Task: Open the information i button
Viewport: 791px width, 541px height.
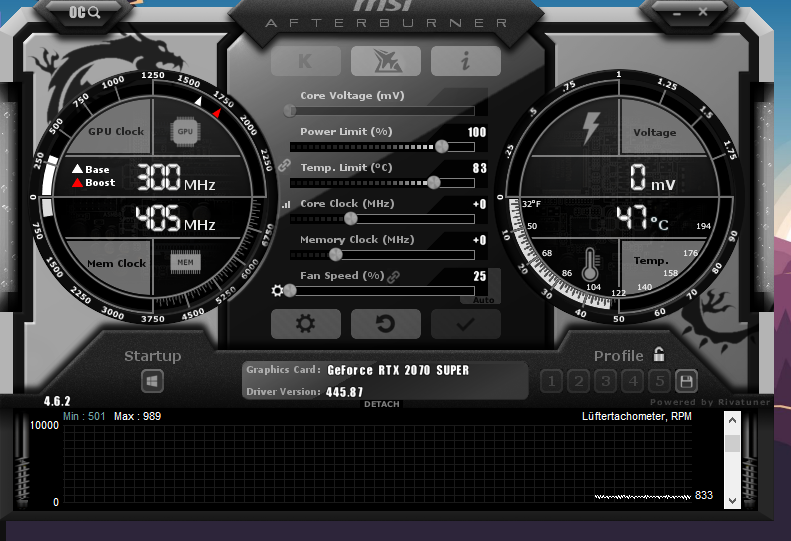Action: tap(466, 61)
